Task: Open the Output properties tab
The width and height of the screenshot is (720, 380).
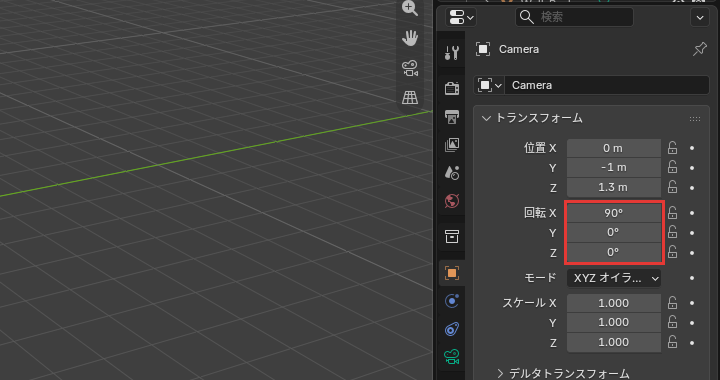Action: (452, 117)
